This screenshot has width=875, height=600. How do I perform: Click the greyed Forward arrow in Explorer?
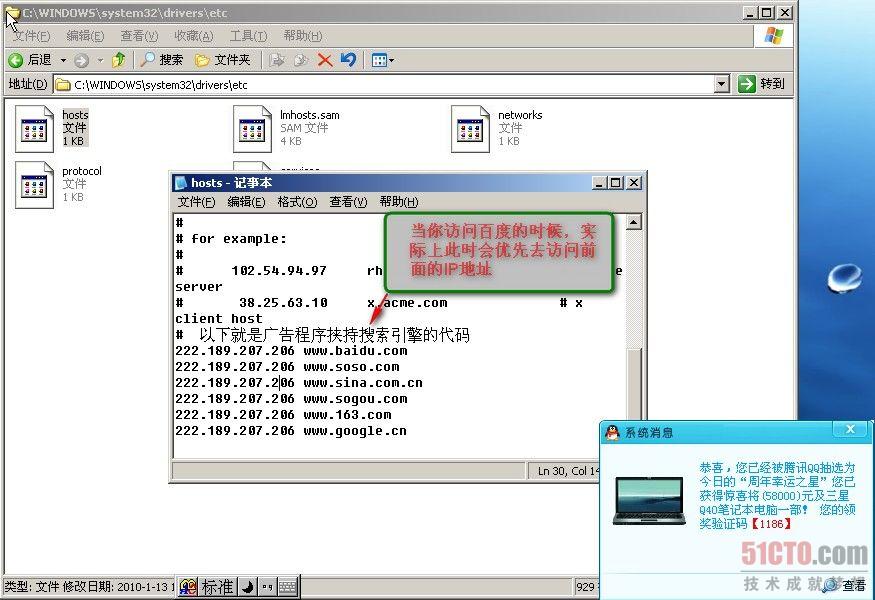[x=81, y=60]
